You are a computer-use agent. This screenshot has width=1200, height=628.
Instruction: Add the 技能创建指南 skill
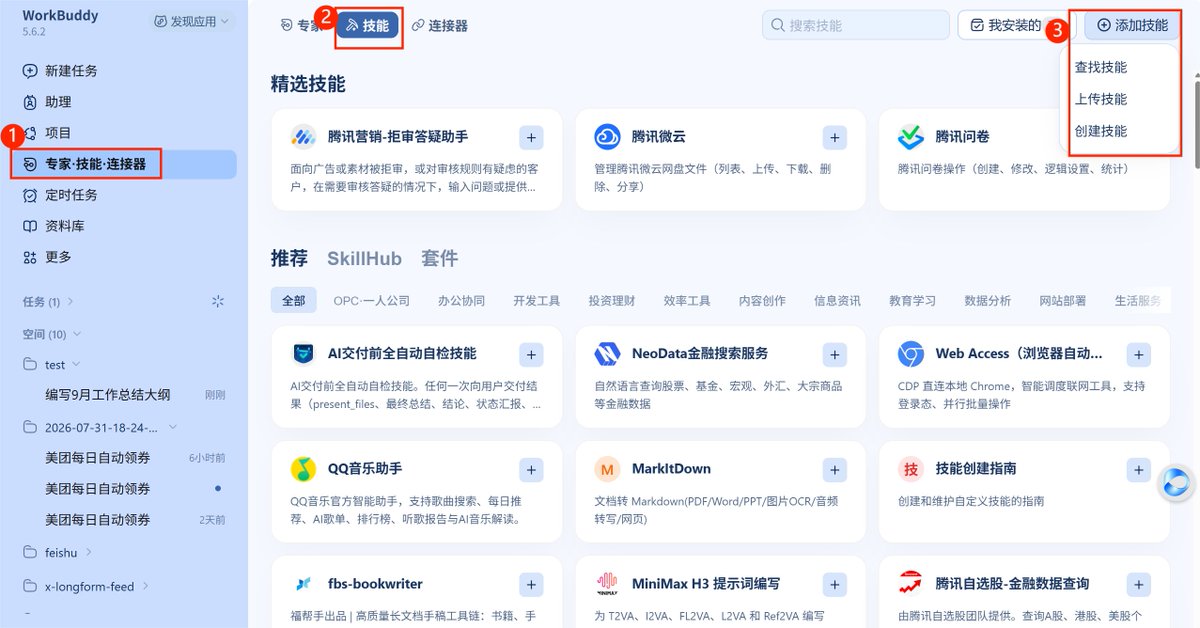[x=1138, y=470]
